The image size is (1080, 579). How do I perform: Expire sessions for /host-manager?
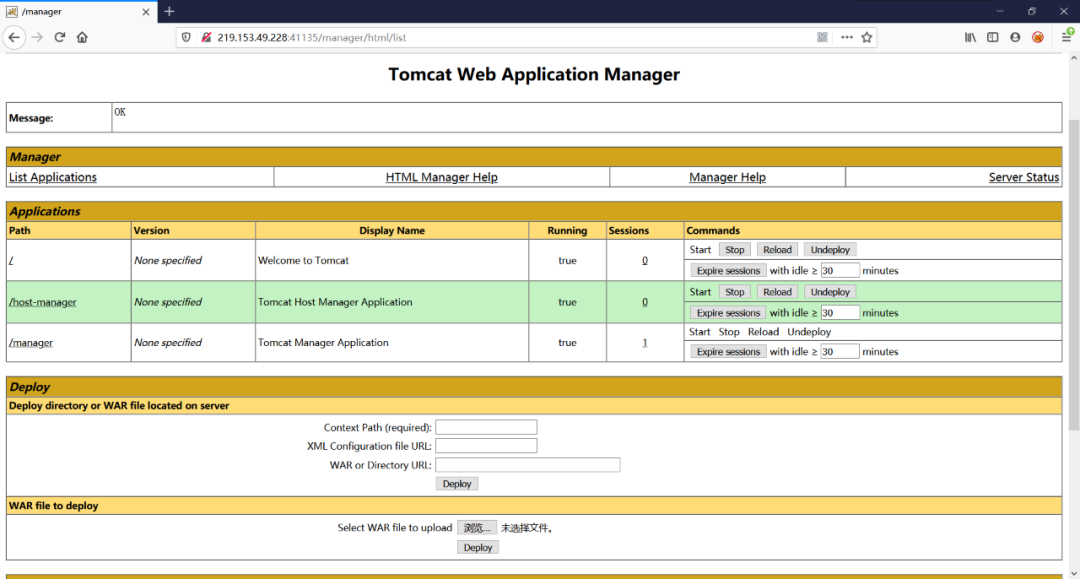point(728,313)
